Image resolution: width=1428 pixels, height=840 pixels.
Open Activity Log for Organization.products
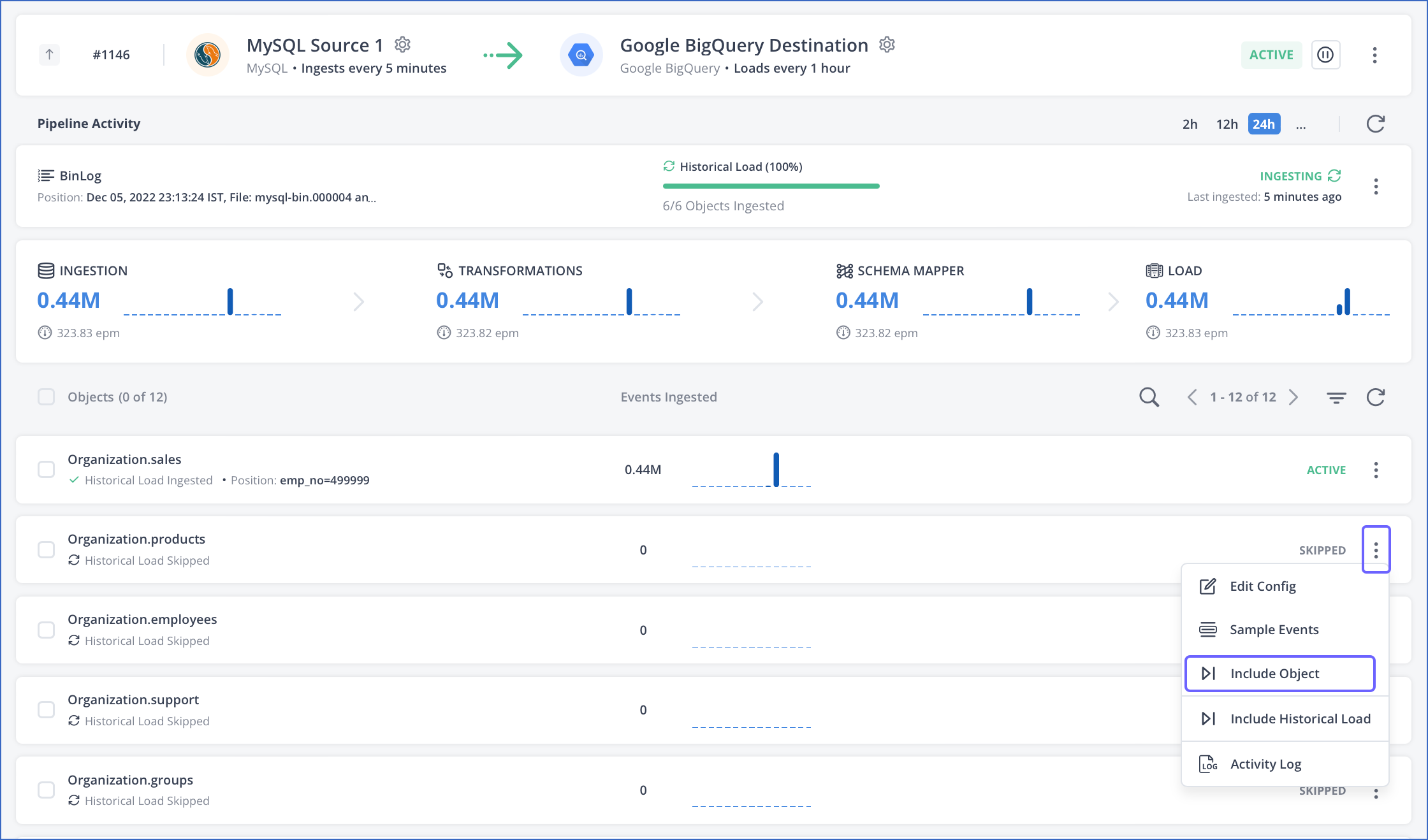pyautogui.click(x=1265, y=764)
